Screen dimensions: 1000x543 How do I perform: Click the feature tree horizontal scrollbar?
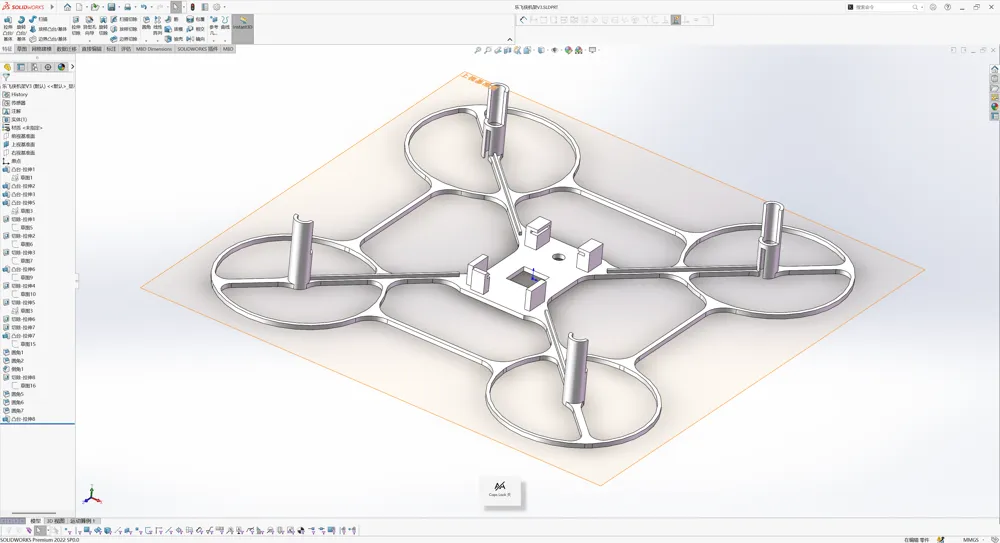pos(34,513)
